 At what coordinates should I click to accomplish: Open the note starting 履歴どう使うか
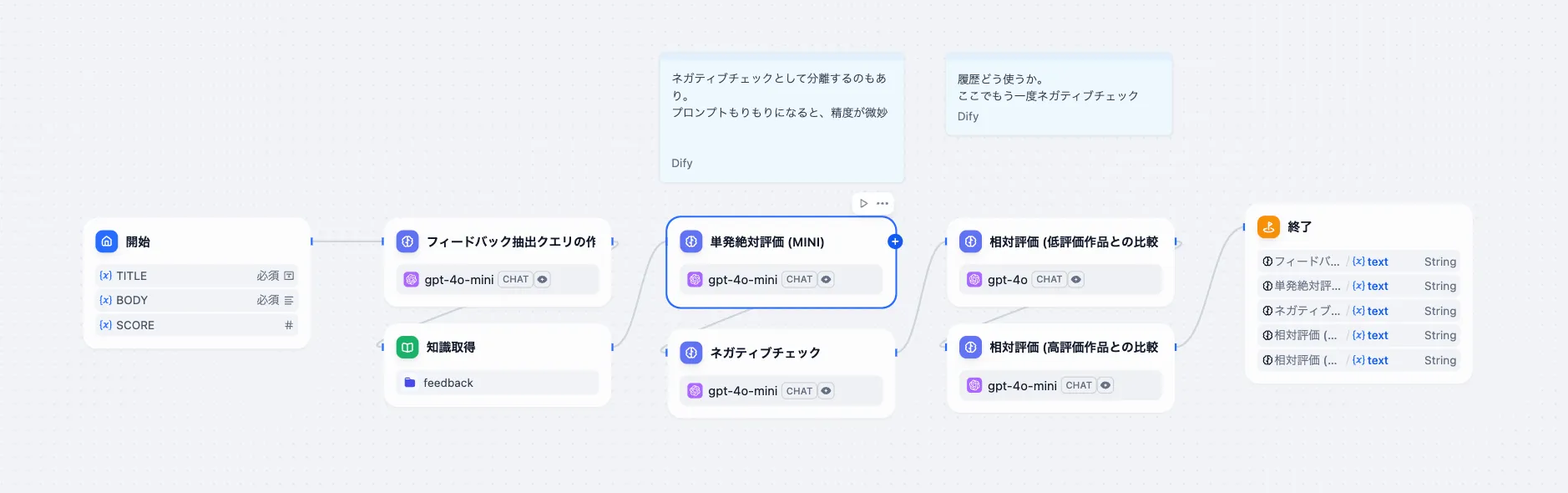tap(1059, 94)
